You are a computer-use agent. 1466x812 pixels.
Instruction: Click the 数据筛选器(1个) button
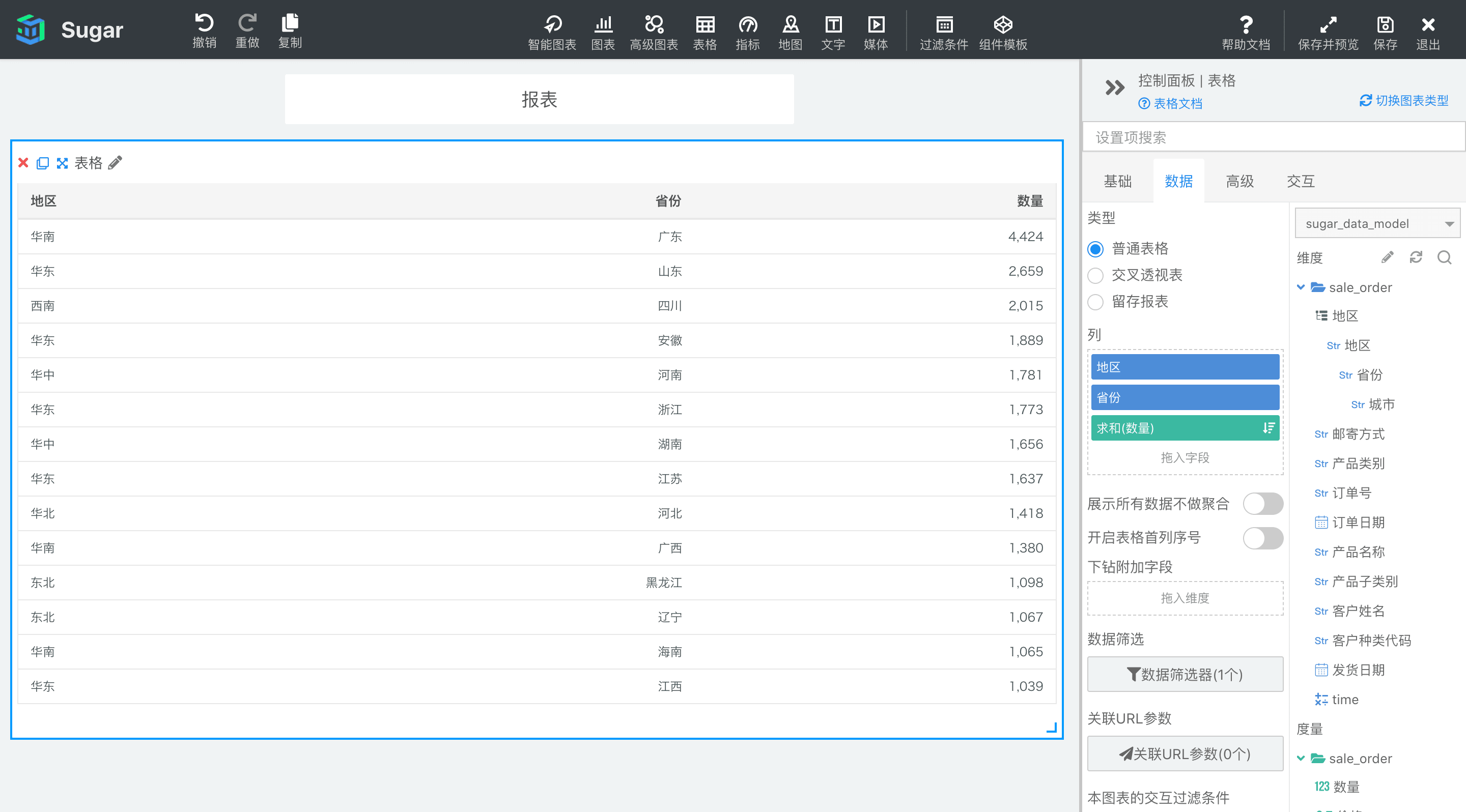[1185, 675]
